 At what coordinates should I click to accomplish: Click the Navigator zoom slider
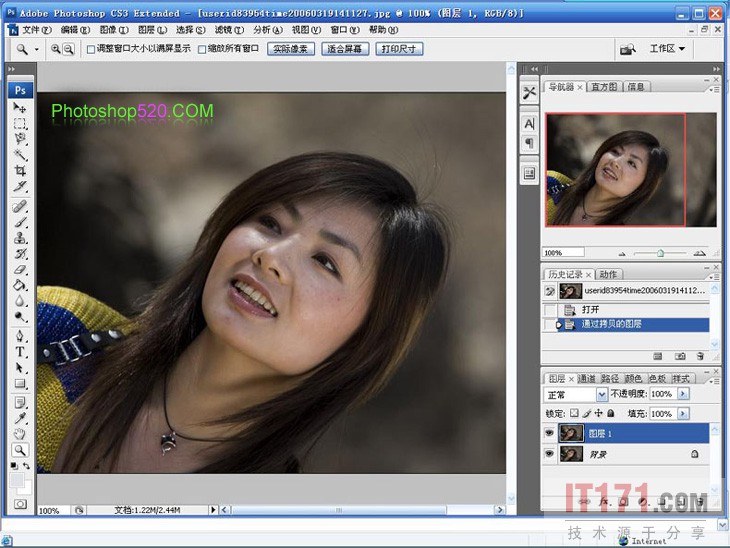660,253
